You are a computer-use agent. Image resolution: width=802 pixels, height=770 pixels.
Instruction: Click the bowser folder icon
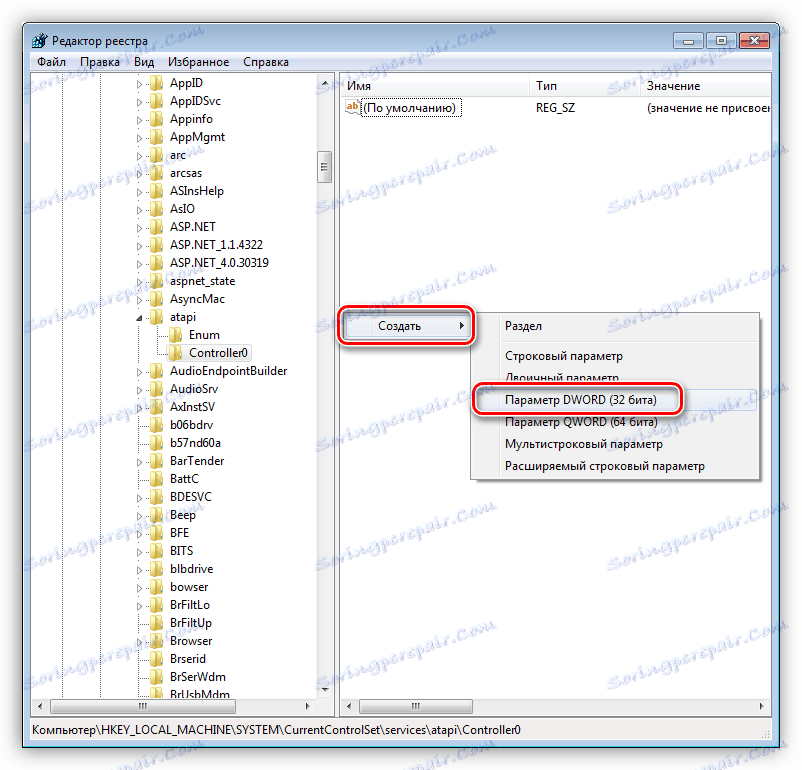pos(157,587)
